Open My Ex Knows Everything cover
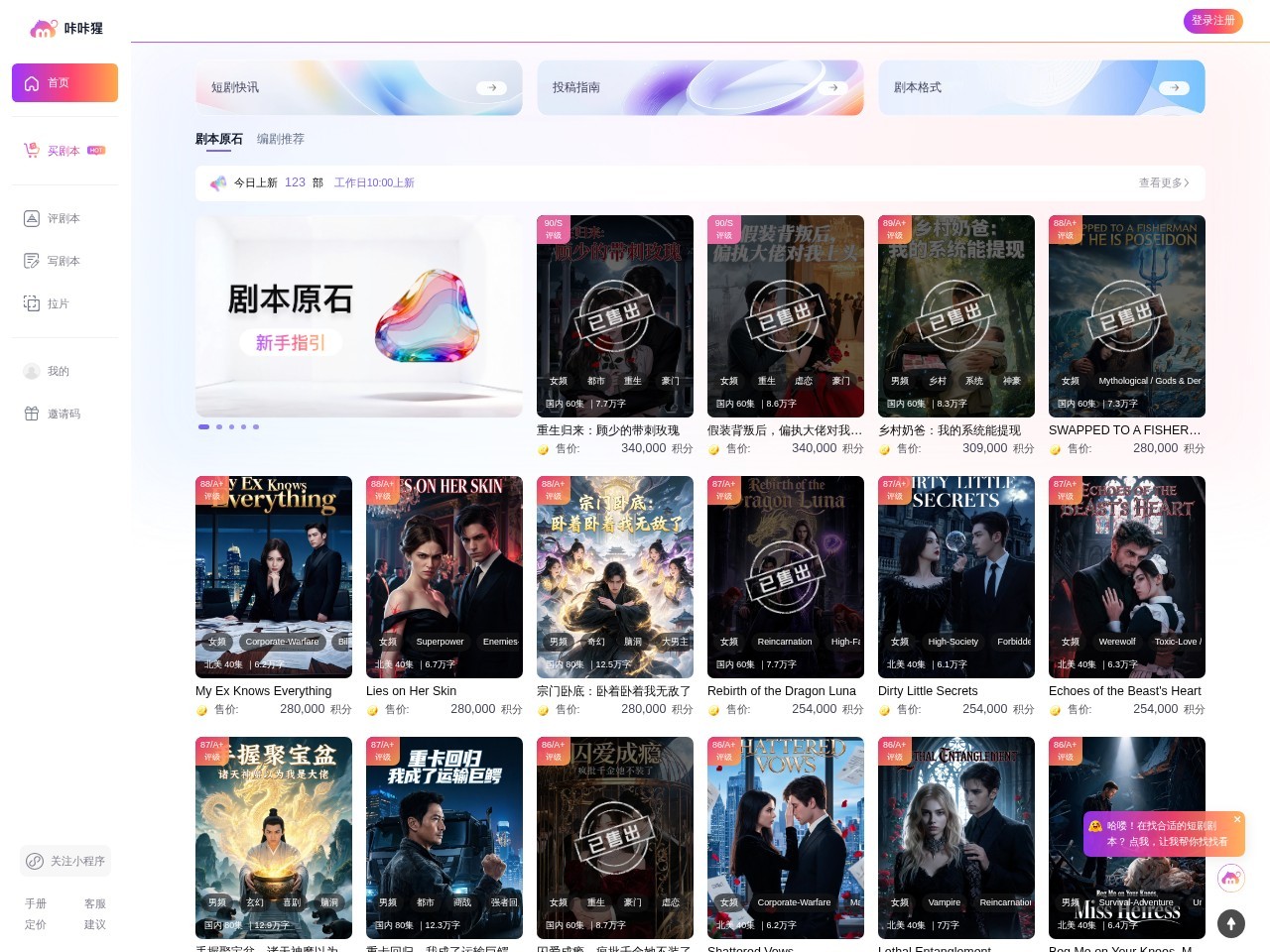The image size is (1270, 952). pyautogui.click(x=274, y=577)
